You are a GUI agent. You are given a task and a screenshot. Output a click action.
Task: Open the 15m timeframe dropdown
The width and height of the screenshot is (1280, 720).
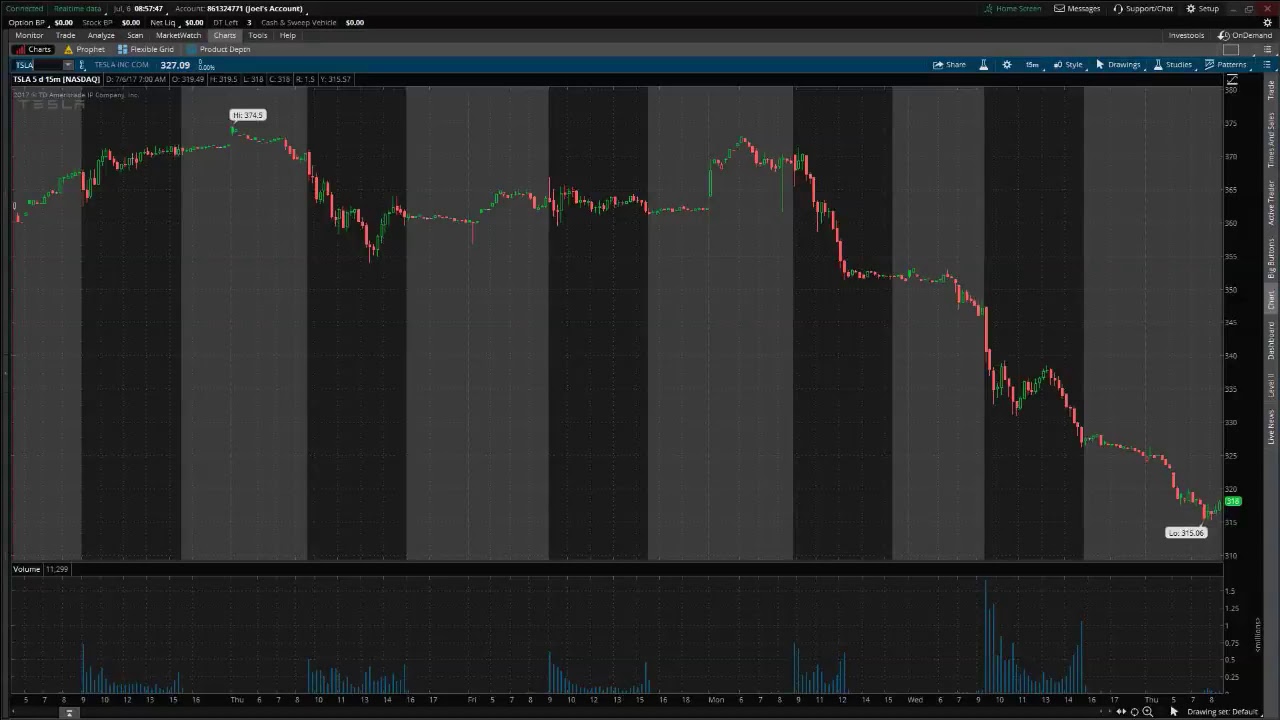pos(1032,64)
